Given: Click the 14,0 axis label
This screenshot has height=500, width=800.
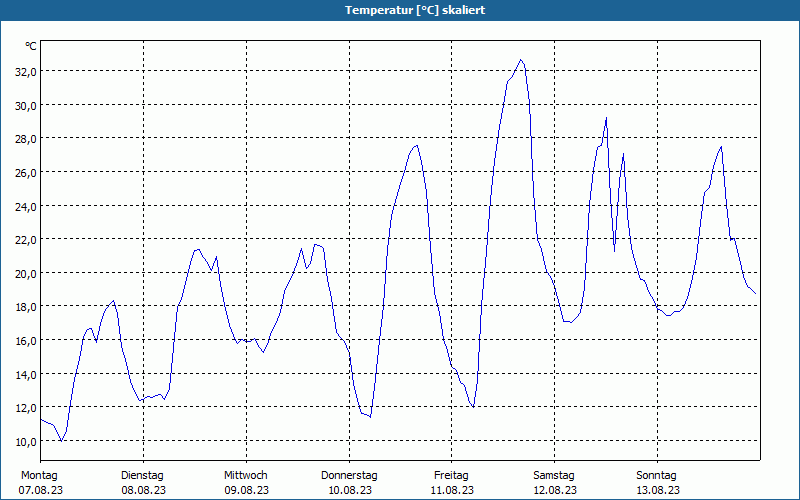Looking at the screenshot, I should click(x=26, y=374).
